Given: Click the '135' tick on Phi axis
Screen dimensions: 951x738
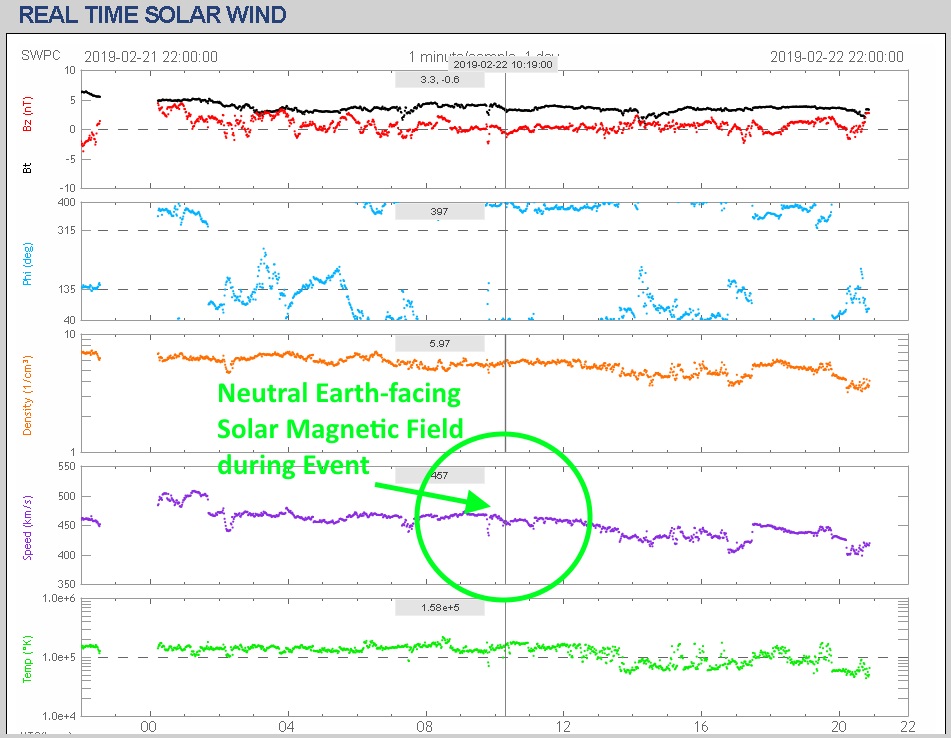Looking at the screenshot, I should [x=67, y=289].
